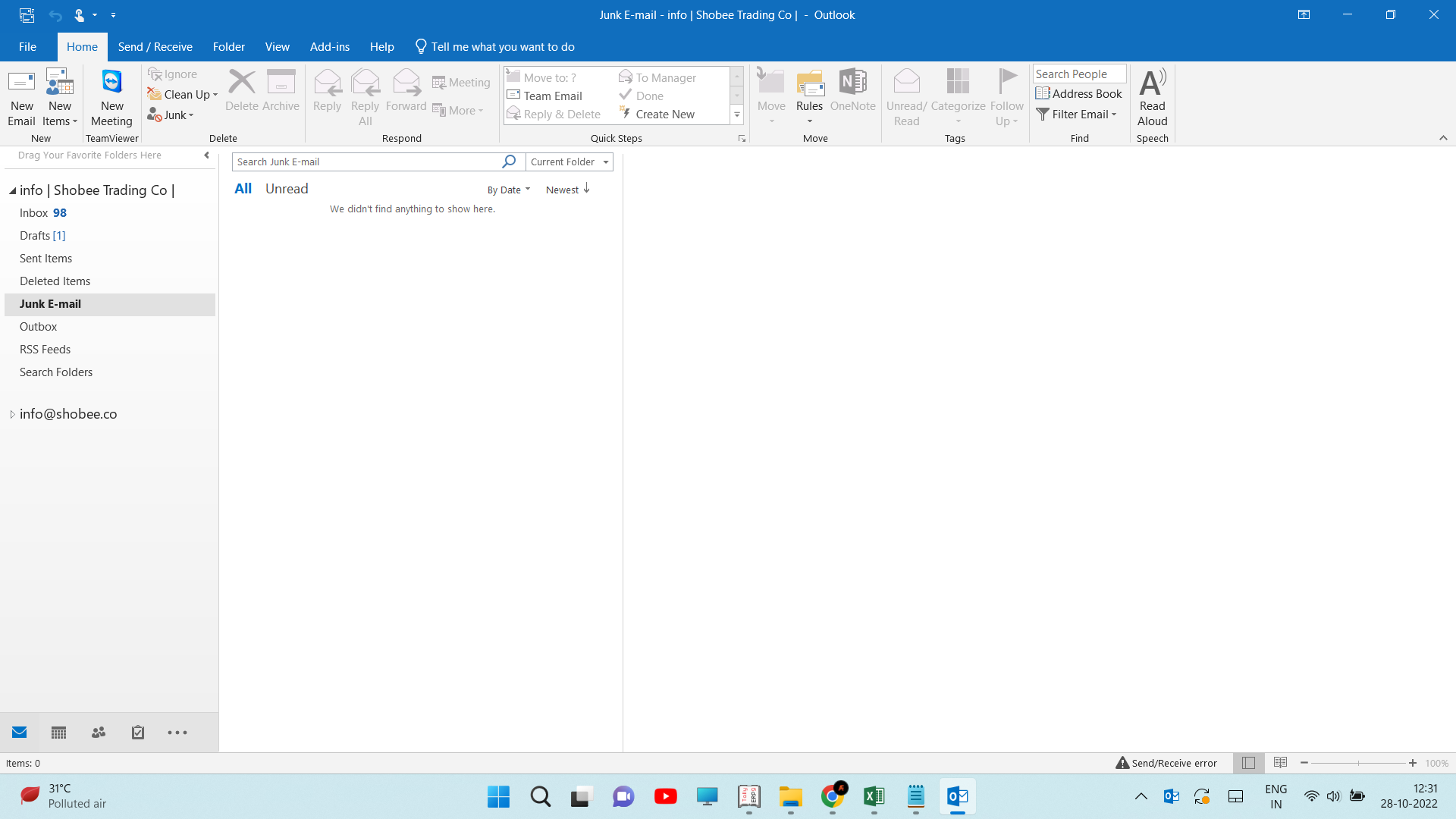Open Ribbon Display Options
This screenshot has width=1456, height=819.
pyautogui.click(x=1304, y=15)
